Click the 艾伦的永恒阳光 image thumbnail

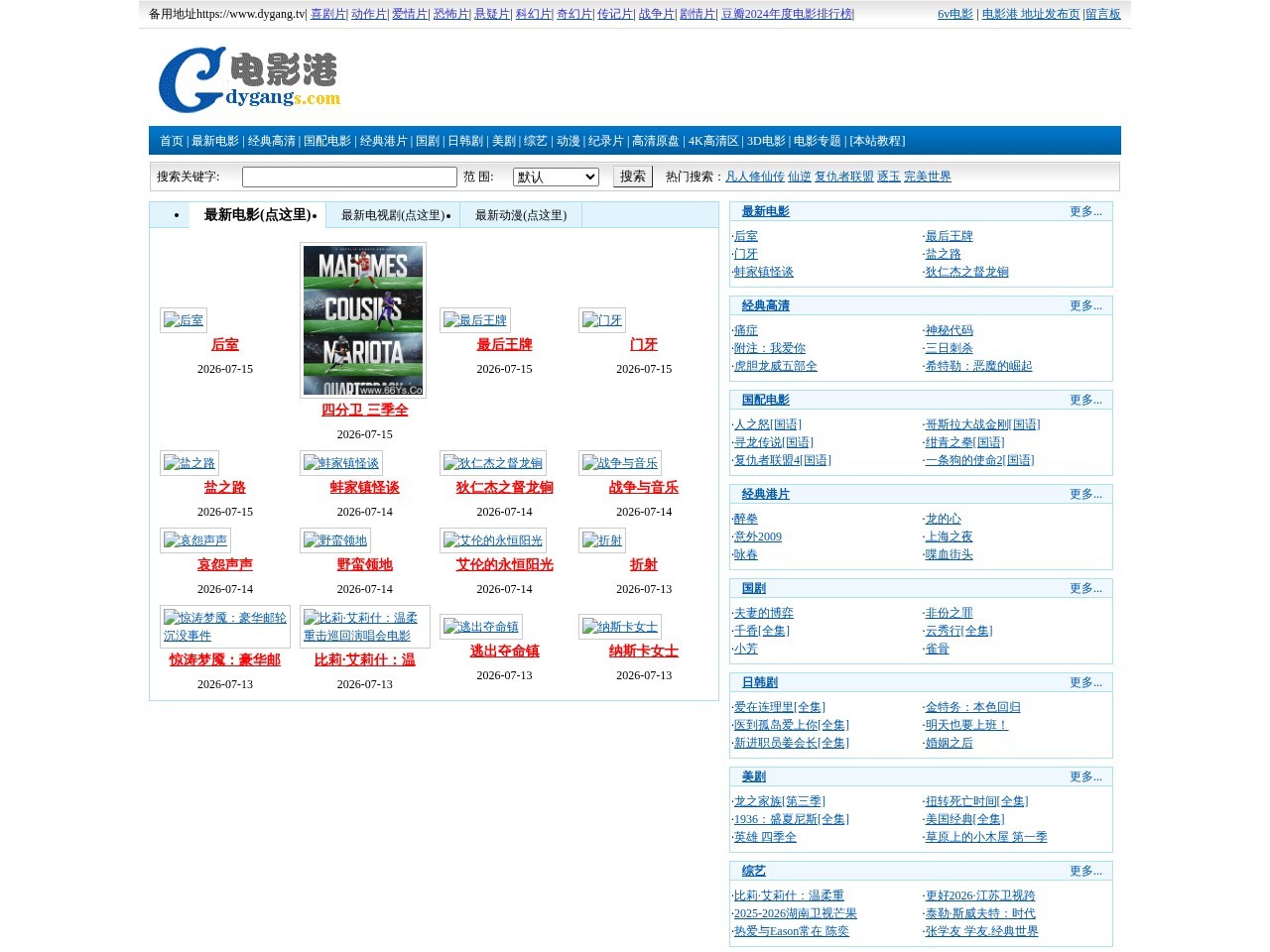coord(493,540)
